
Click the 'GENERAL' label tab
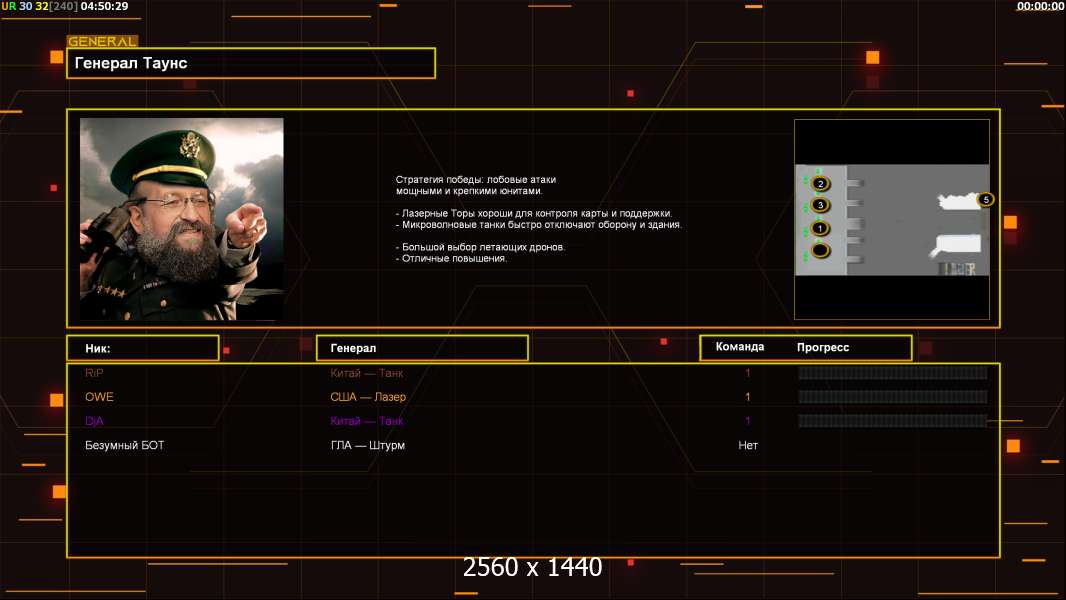pos(102,41)
